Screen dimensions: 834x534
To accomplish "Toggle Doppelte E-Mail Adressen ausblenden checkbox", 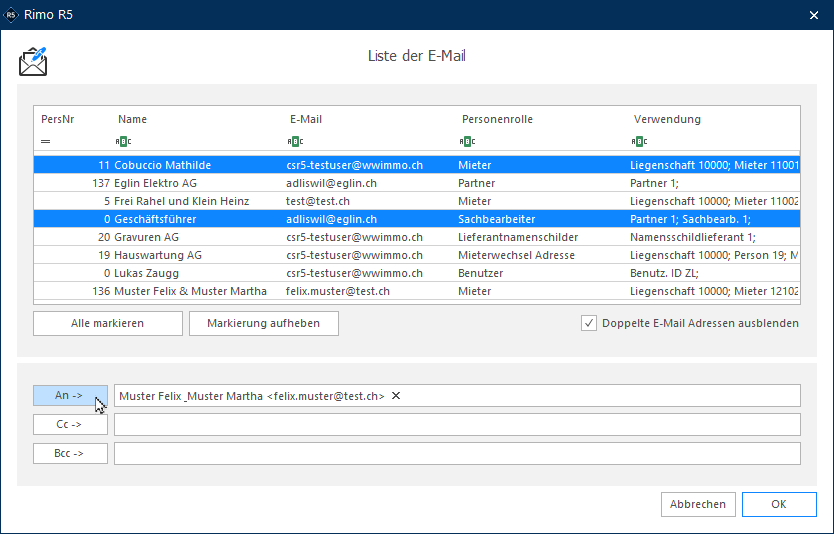I will [589, 323].
